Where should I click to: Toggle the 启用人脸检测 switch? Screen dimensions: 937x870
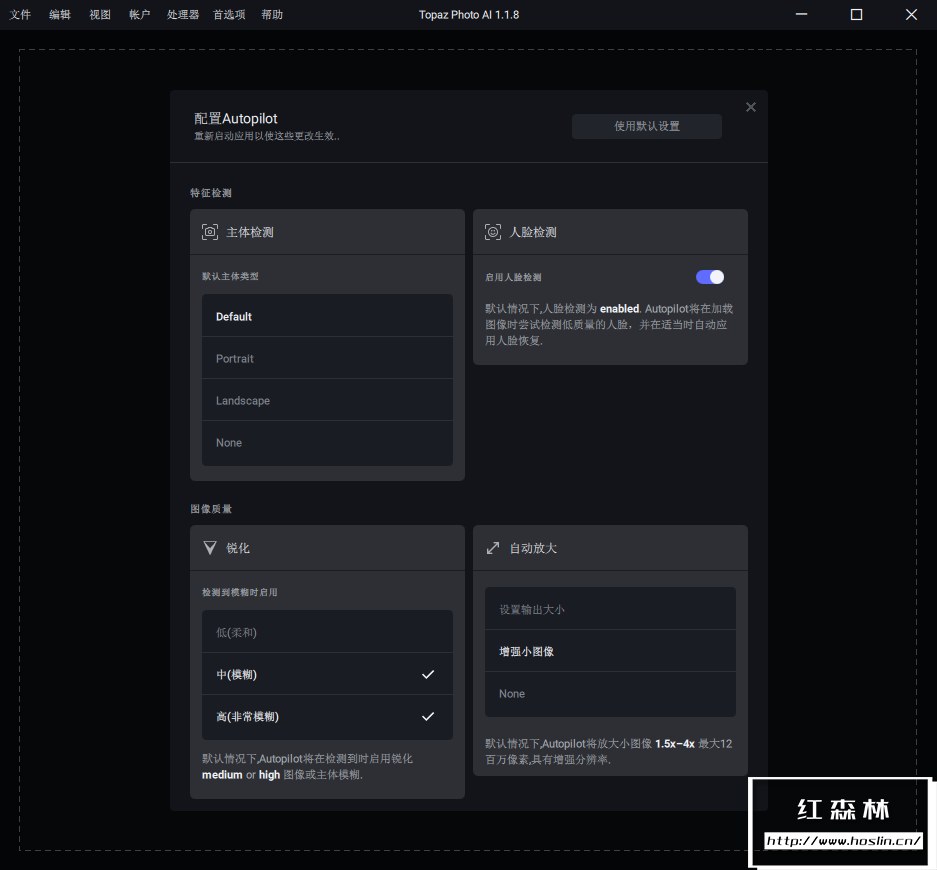point(710,277)
